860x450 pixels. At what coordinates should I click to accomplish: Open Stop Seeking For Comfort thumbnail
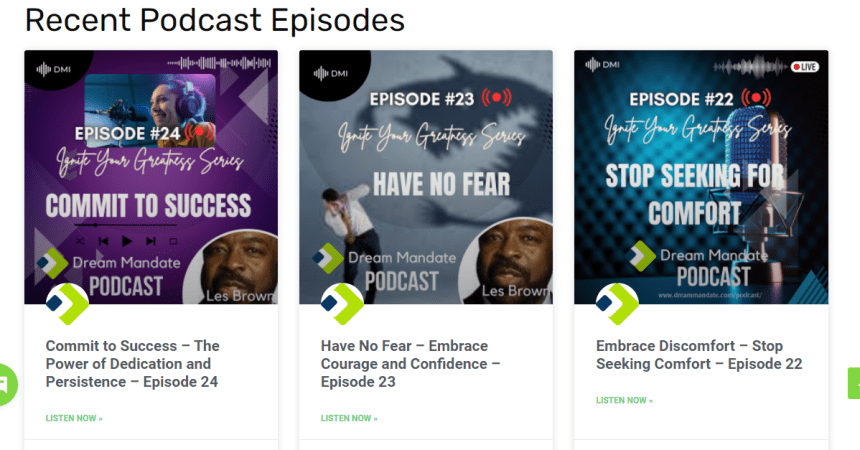pyautogui.click(x=701, y=177)
